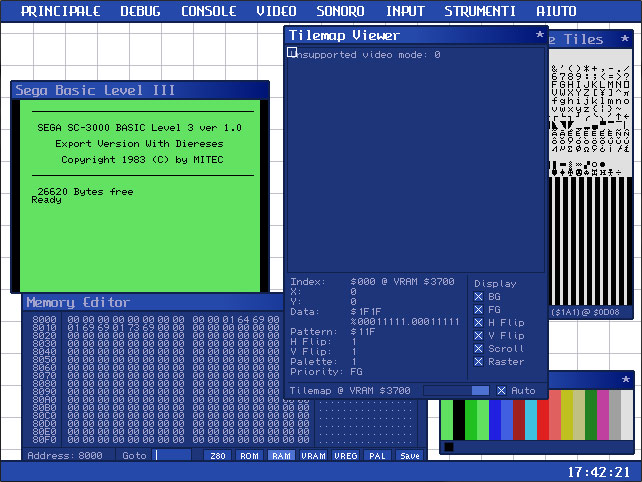This screenshot has width=642, height=482.
Task: Click the Save button in Memory Editor
Action: [410, 456]
